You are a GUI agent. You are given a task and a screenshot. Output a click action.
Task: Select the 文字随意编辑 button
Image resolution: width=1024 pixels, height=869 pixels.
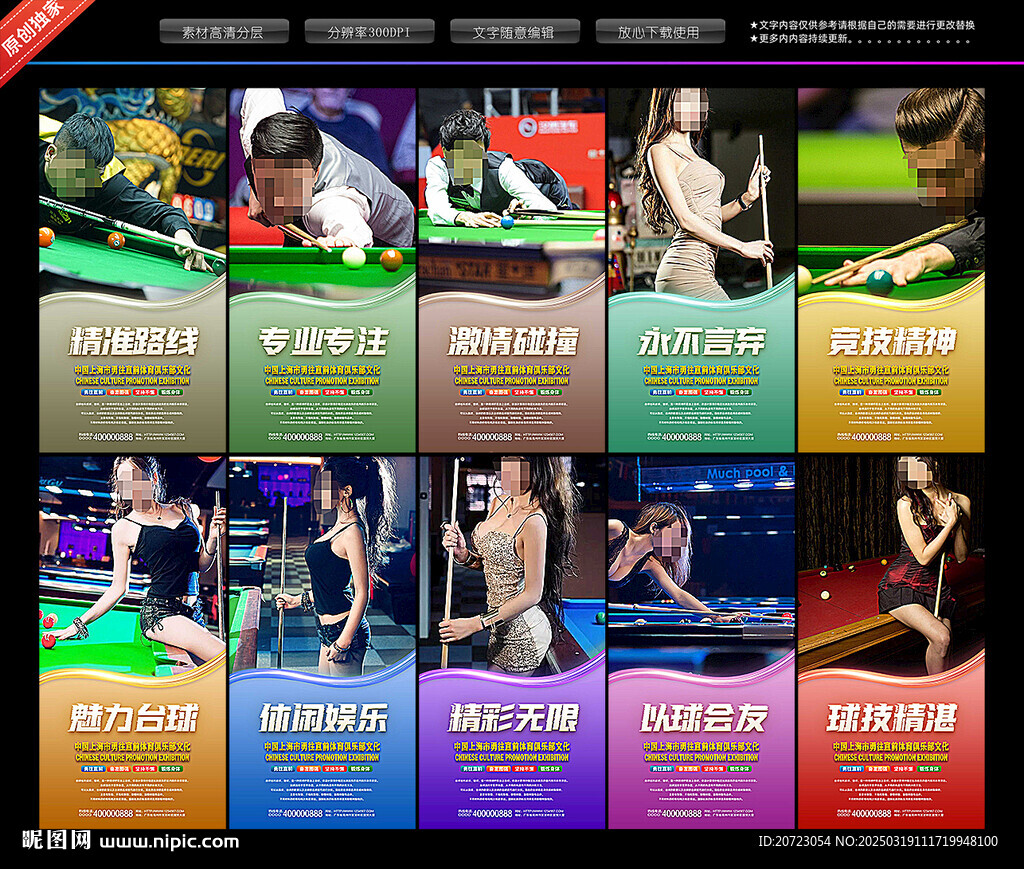tap(515, 31)
